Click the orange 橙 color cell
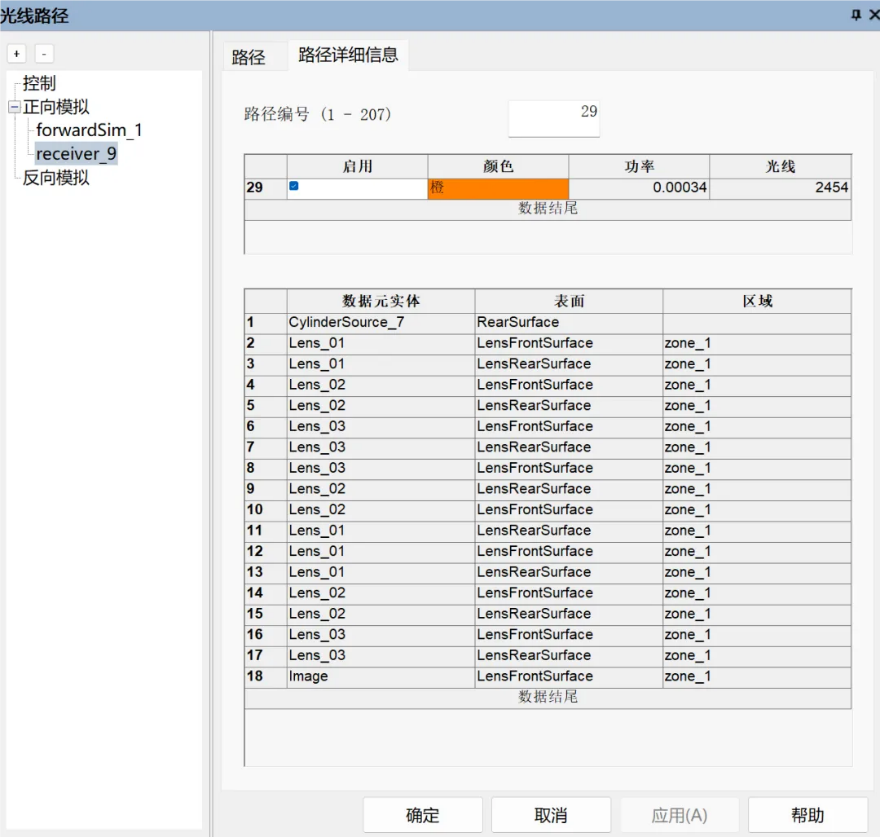The width and height of the screenshot is (880, 837). coord(498,188)
